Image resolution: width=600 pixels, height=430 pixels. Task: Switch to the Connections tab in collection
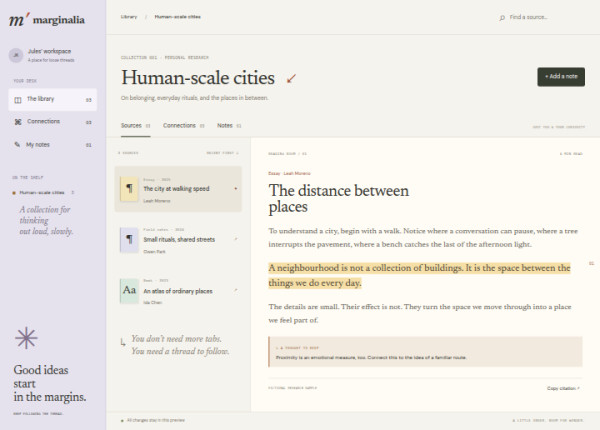click(x=184, y=125)
